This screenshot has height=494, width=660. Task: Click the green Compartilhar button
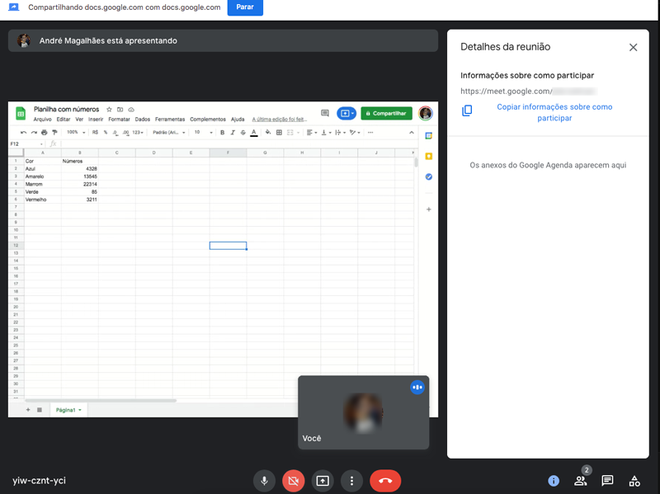386,113
